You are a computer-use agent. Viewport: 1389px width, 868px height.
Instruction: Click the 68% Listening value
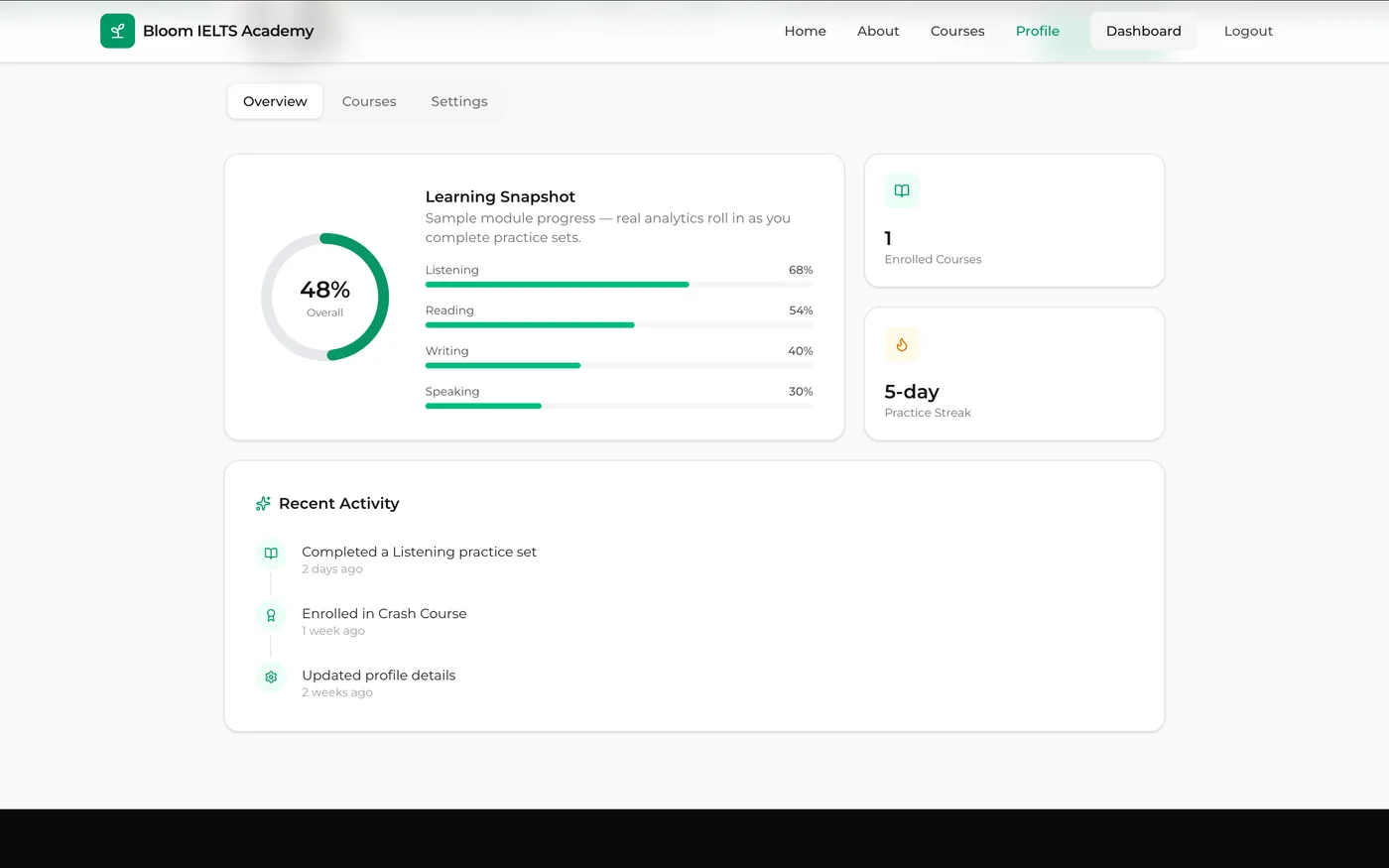pos(801,270)
